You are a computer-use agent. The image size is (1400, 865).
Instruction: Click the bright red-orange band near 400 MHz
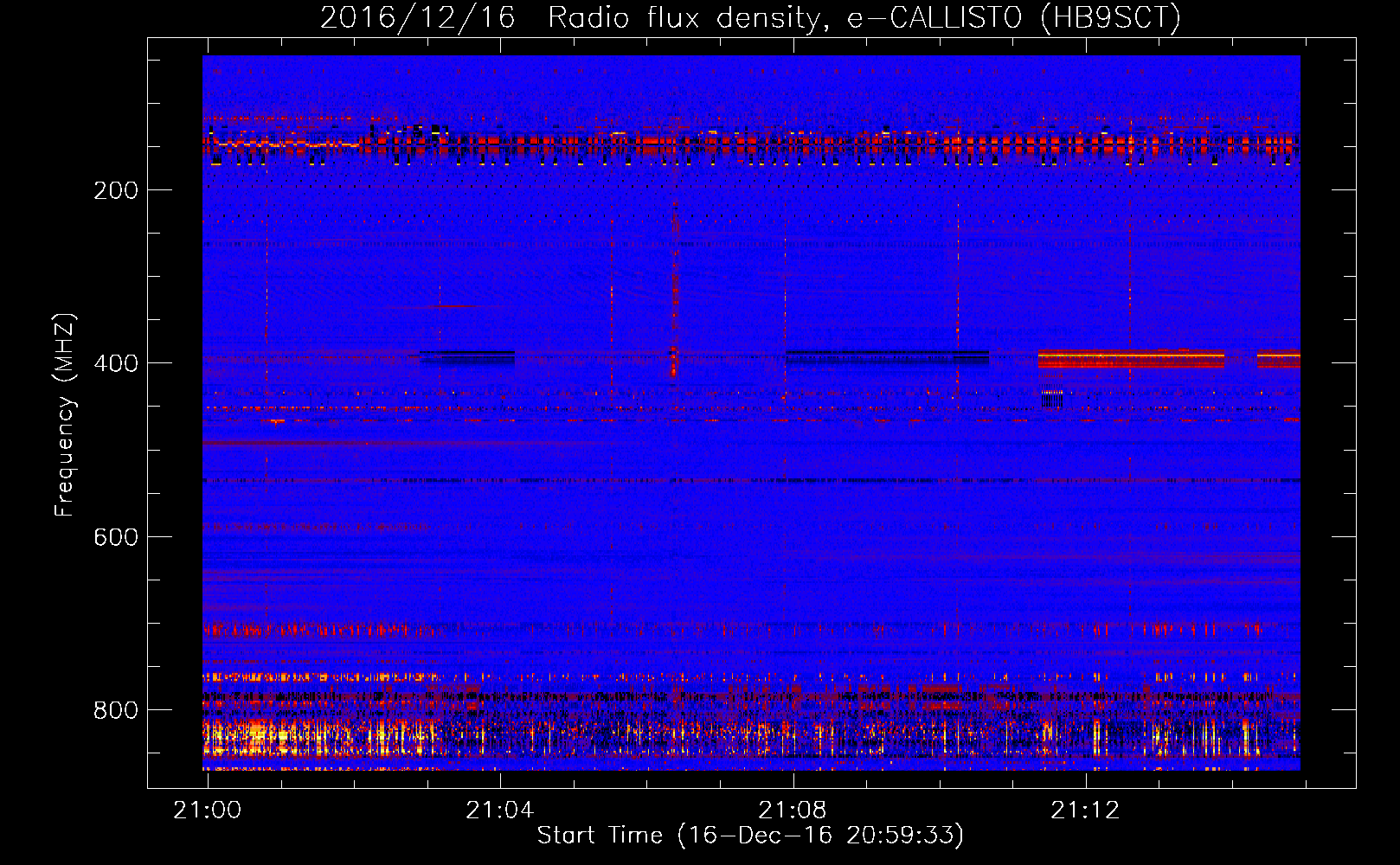pos(1131,358)
